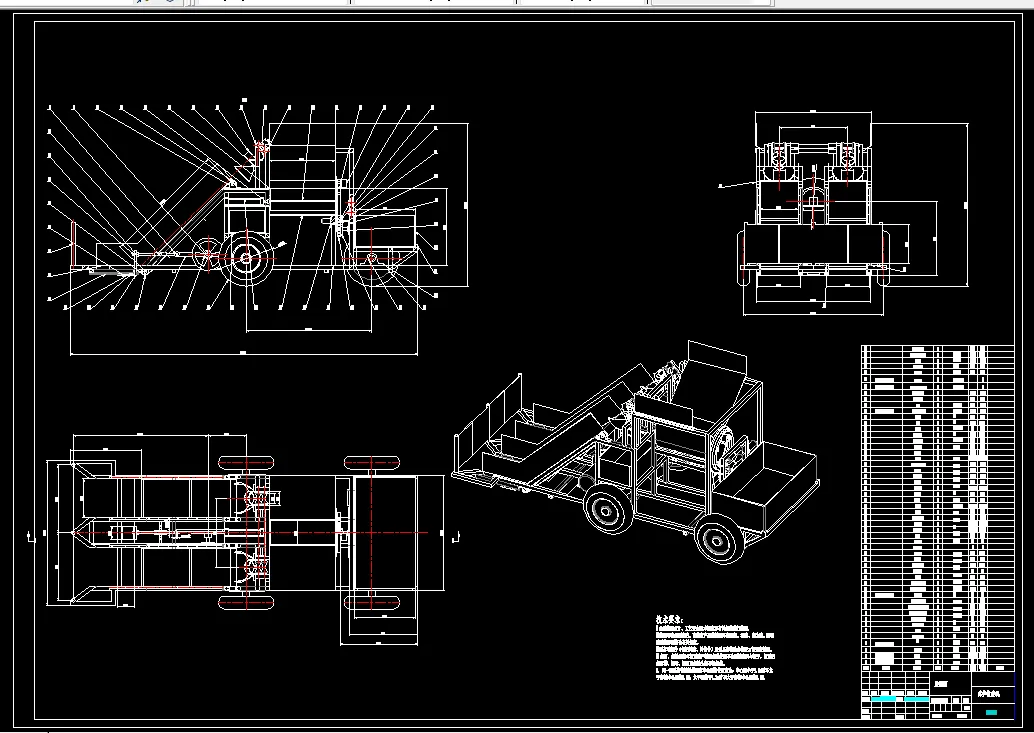Click the isometric 3D view of the vehicle
Screen dimensions: 1034x733
pyautogui.click(x=636, y=454)
